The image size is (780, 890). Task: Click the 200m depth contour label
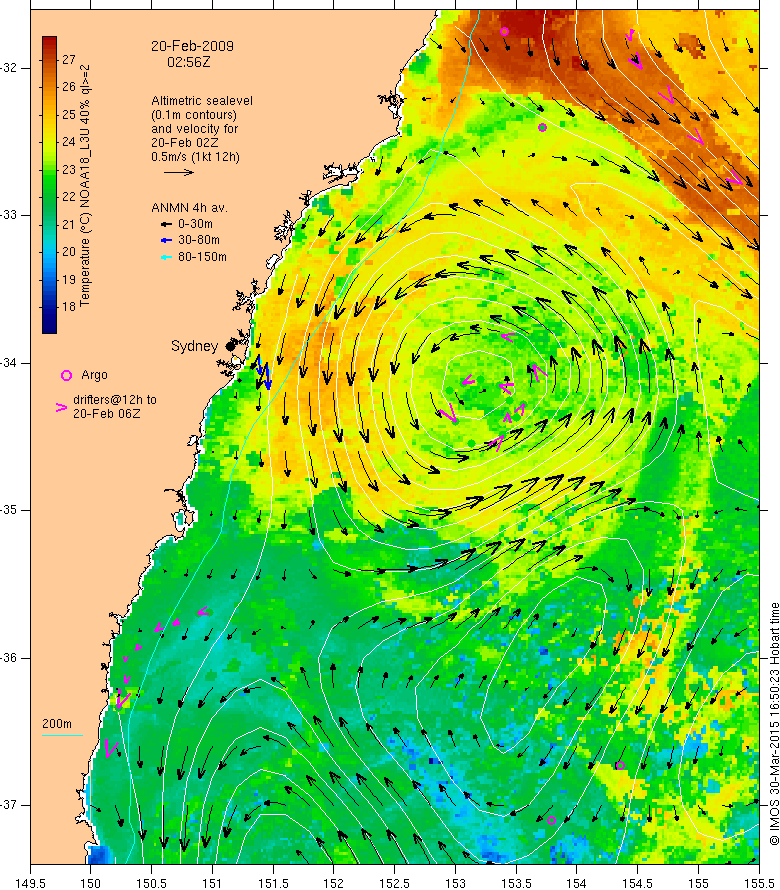point(57,724)
